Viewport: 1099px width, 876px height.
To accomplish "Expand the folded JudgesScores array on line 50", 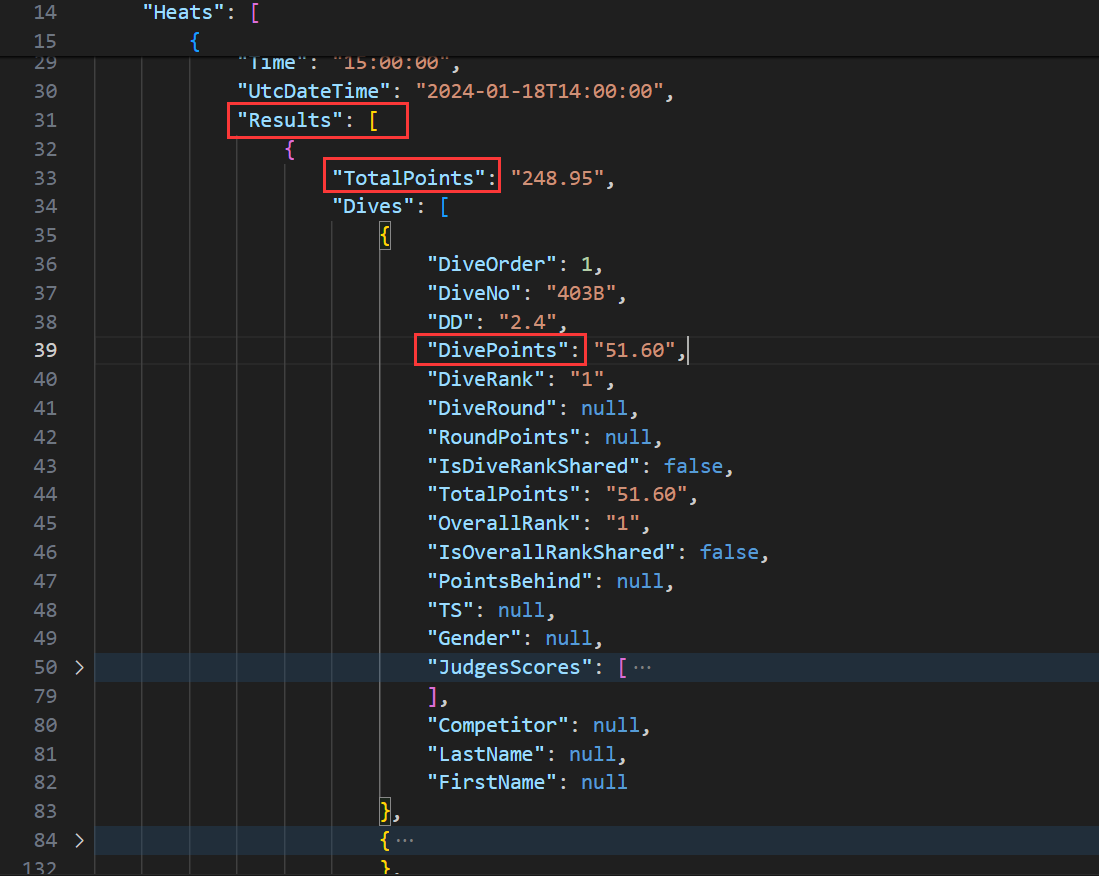I will tap(79, 668).
